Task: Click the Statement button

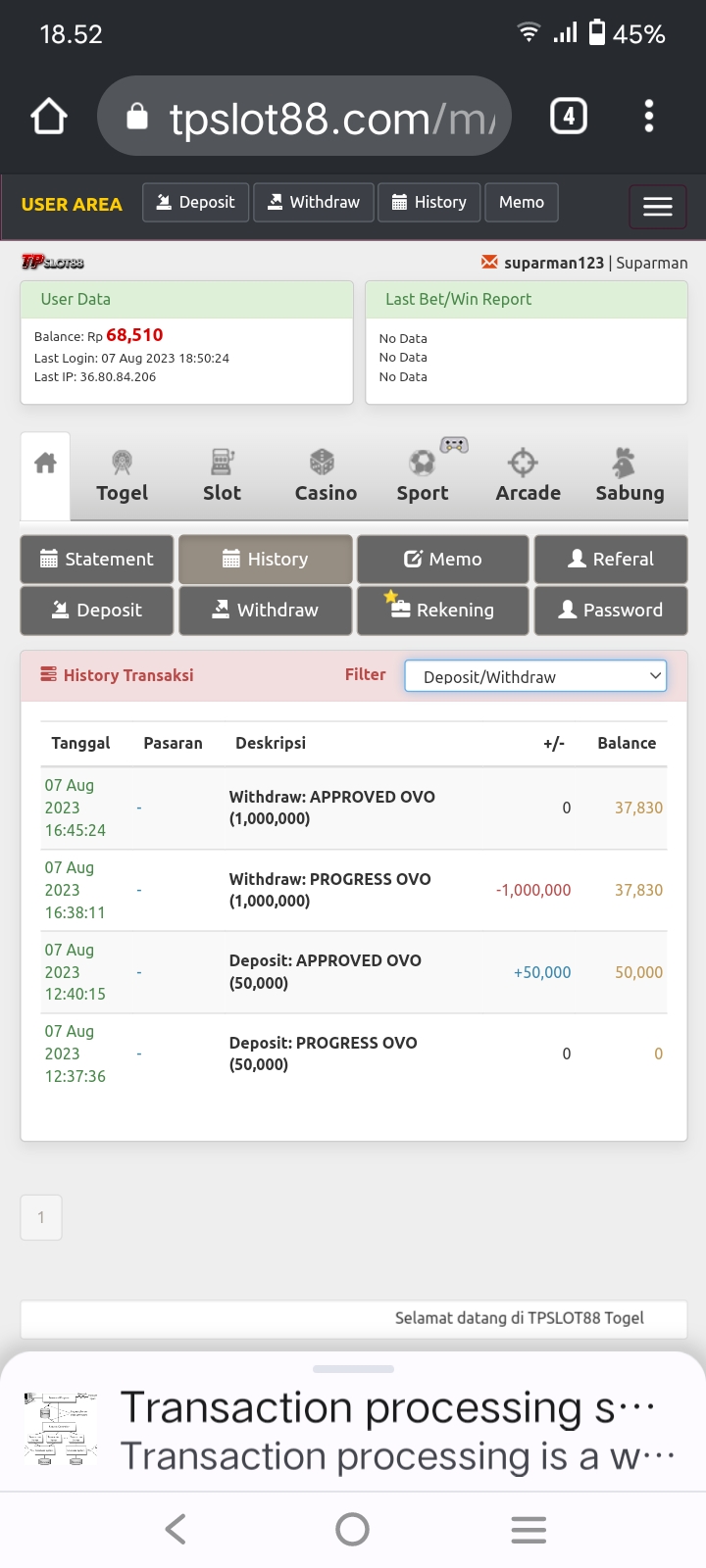Action: point(97,560)
